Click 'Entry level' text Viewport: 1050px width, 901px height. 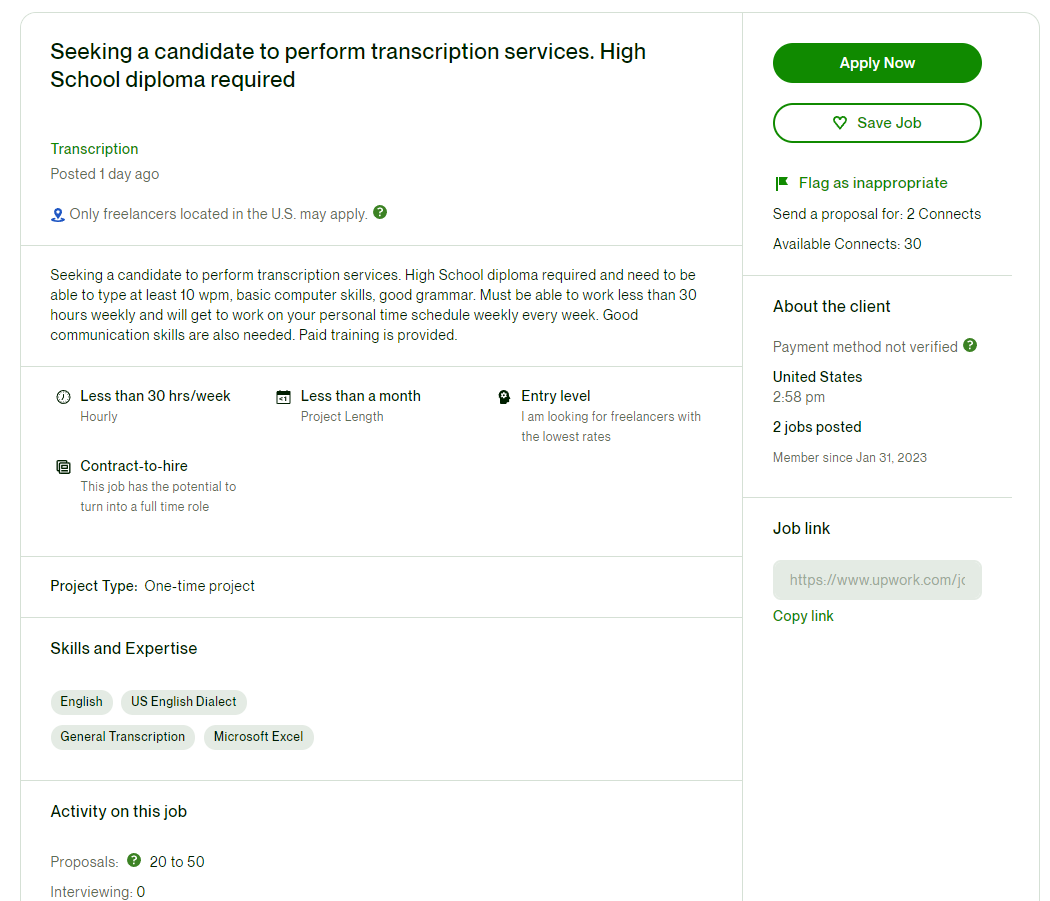556,396
